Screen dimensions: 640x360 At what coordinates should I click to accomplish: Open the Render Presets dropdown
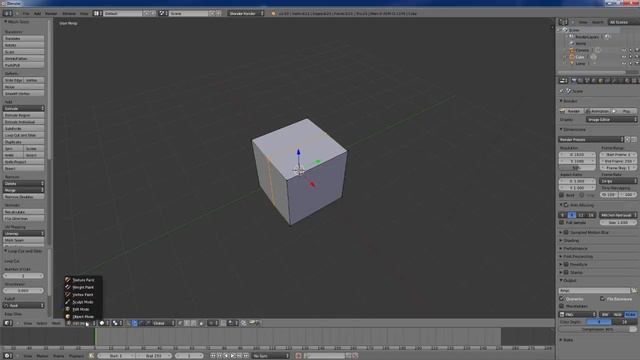click(591, 140)
